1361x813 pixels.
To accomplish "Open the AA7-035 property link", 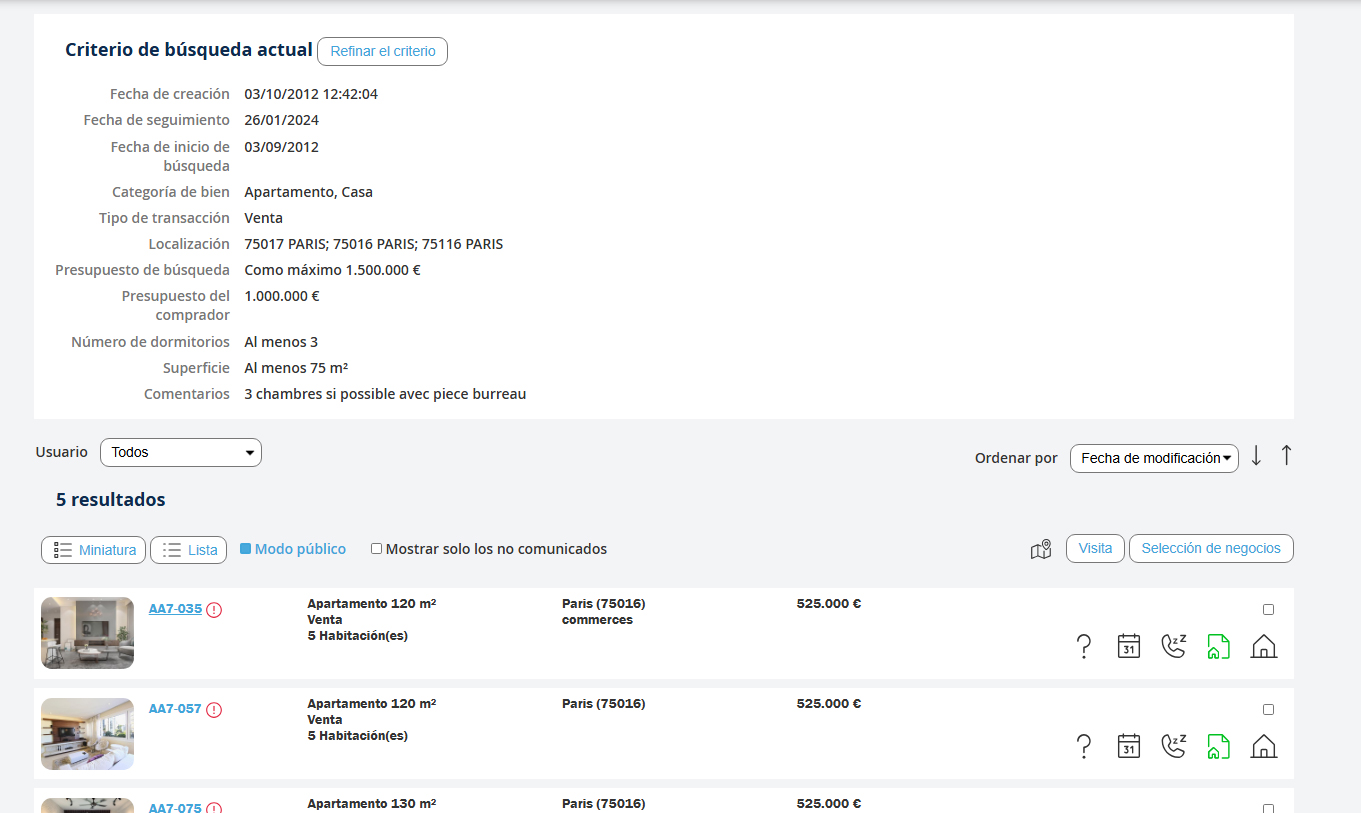I will tap(175, 609).
